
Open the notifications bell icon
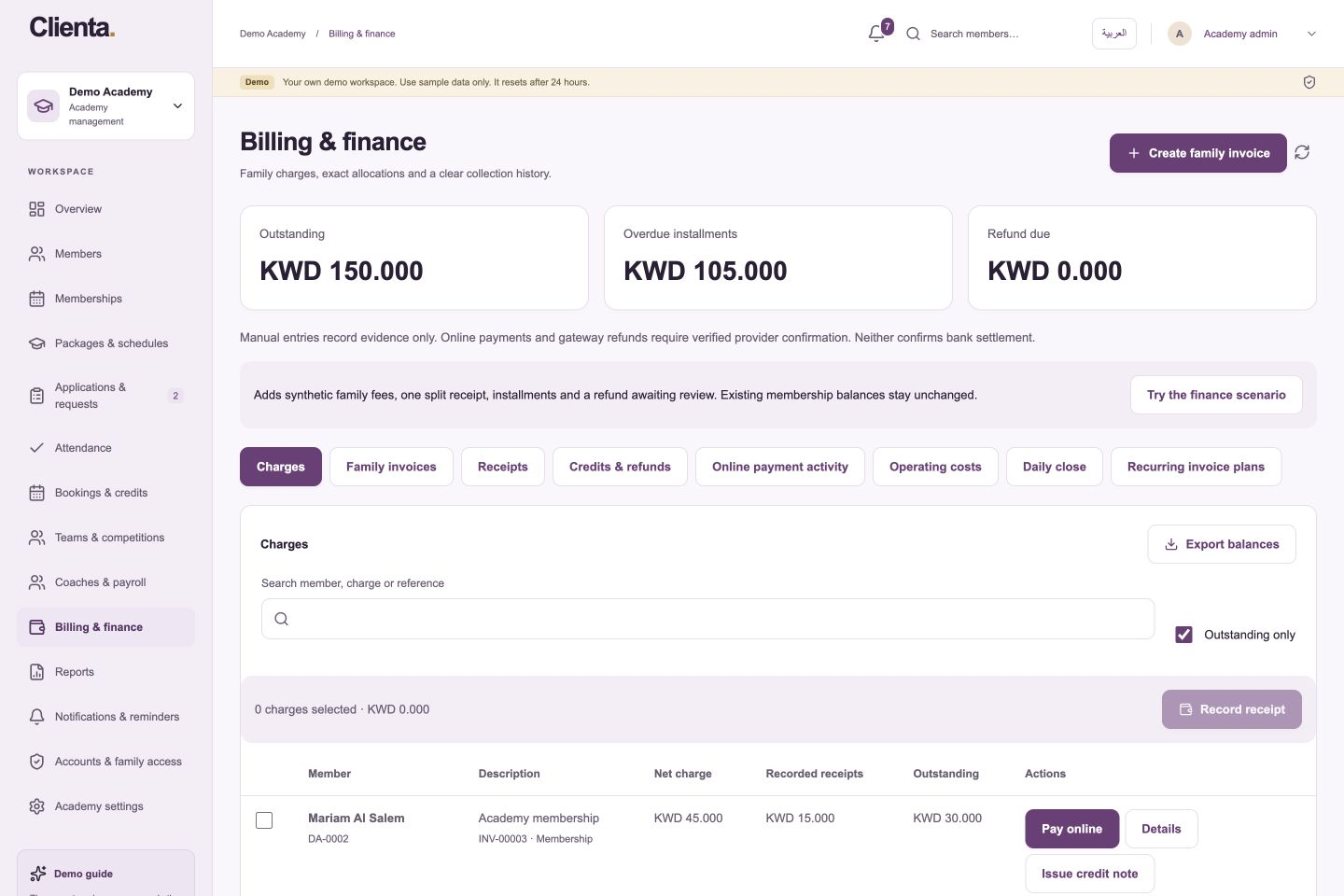point(876,34)
